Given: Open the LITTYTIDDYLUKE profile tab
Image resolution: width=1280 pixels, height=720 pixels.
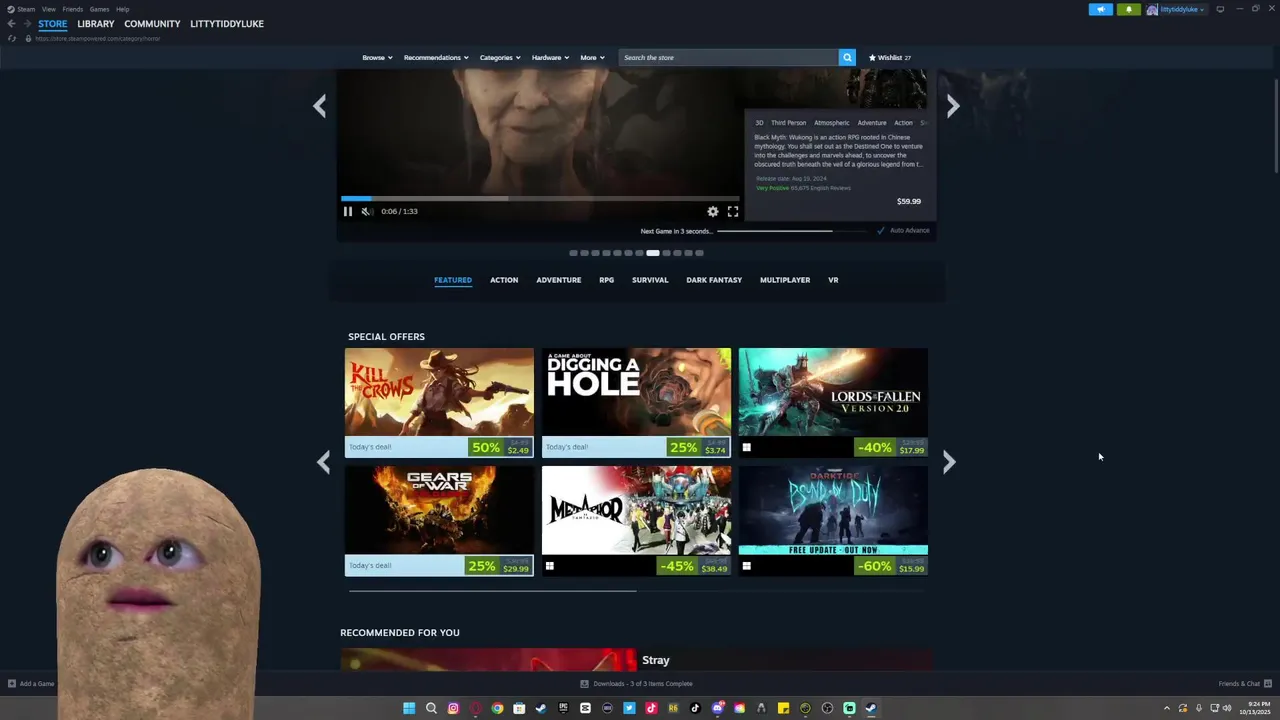Looking at the screenshot, I should (227, 24).
